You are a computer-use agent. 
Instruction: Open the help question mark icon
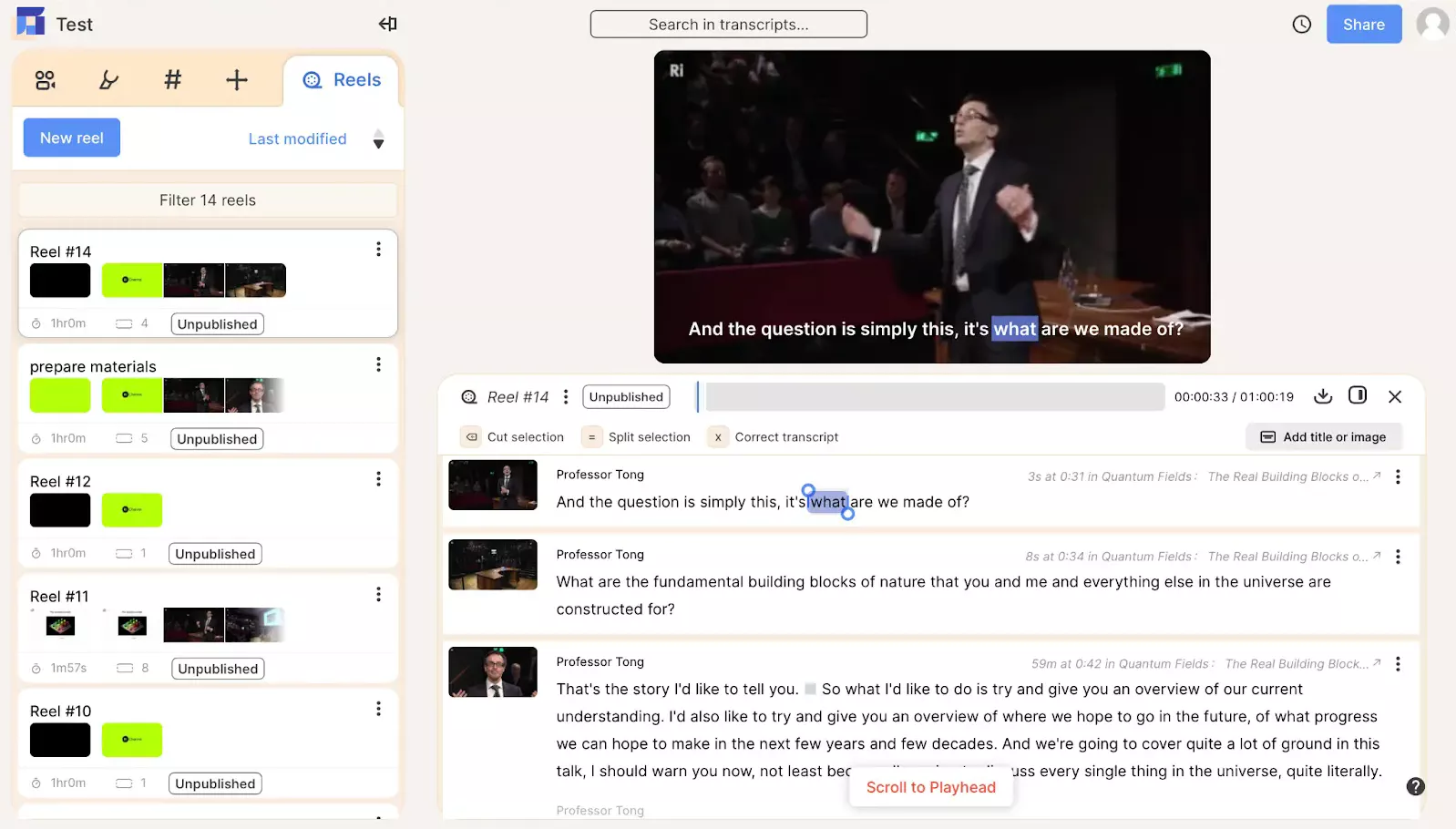pos(1415,786)
